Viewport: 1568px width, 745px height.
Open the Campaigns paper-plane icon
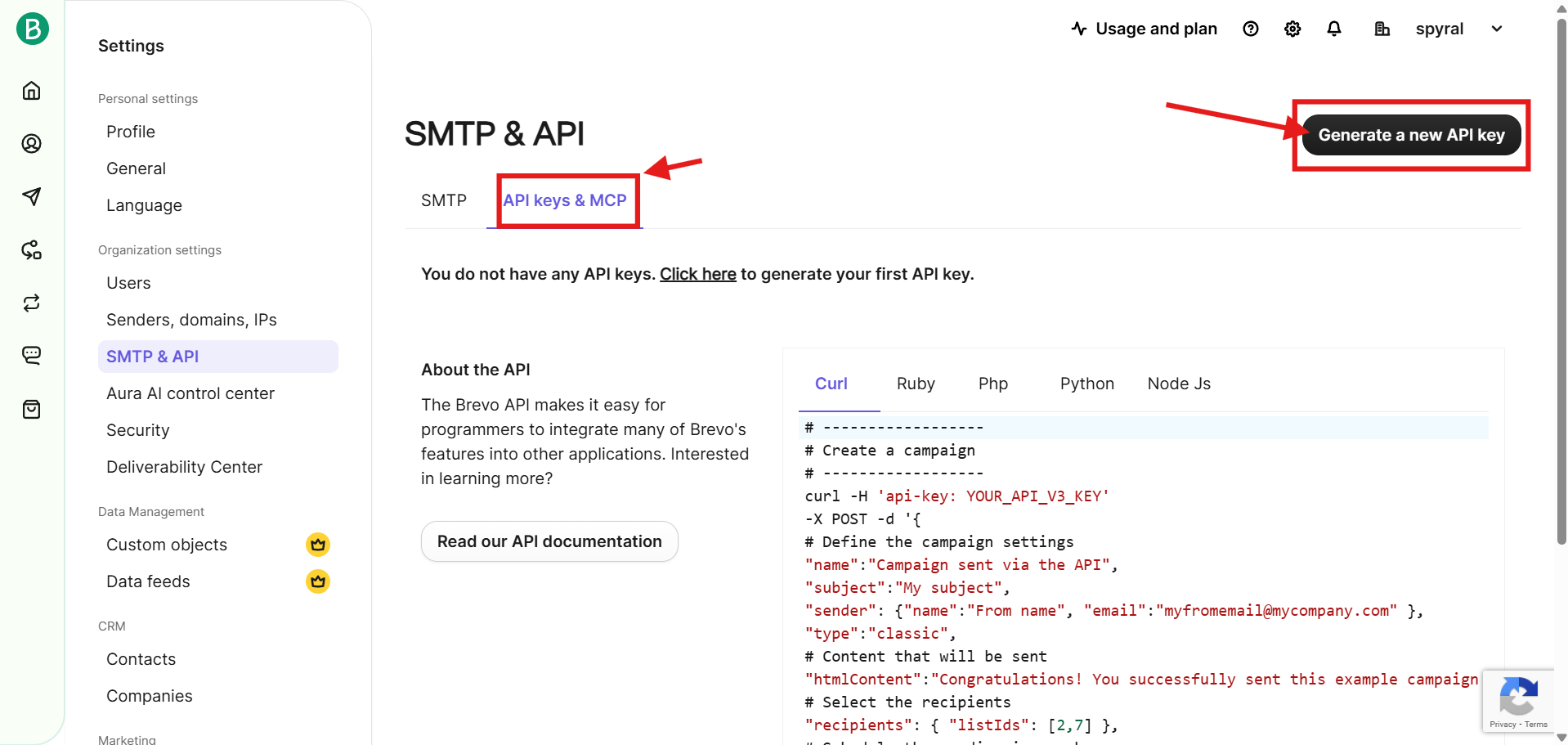31,196
